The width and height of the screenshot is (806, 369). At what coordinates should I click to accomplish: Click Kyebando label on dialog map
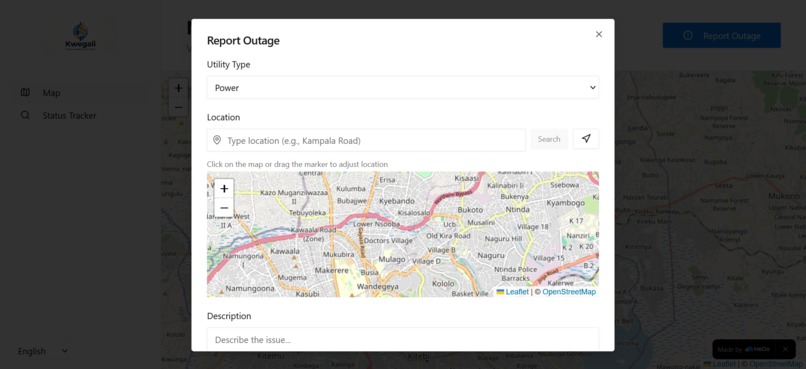398,200
